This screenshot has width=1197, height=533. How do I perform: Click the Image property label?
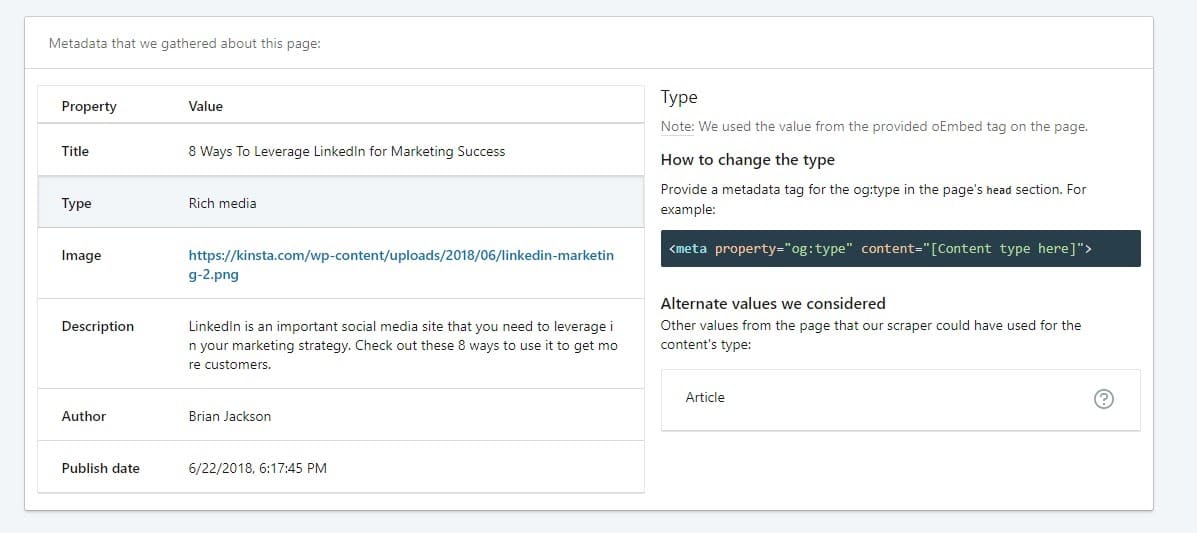click(81, 255)
